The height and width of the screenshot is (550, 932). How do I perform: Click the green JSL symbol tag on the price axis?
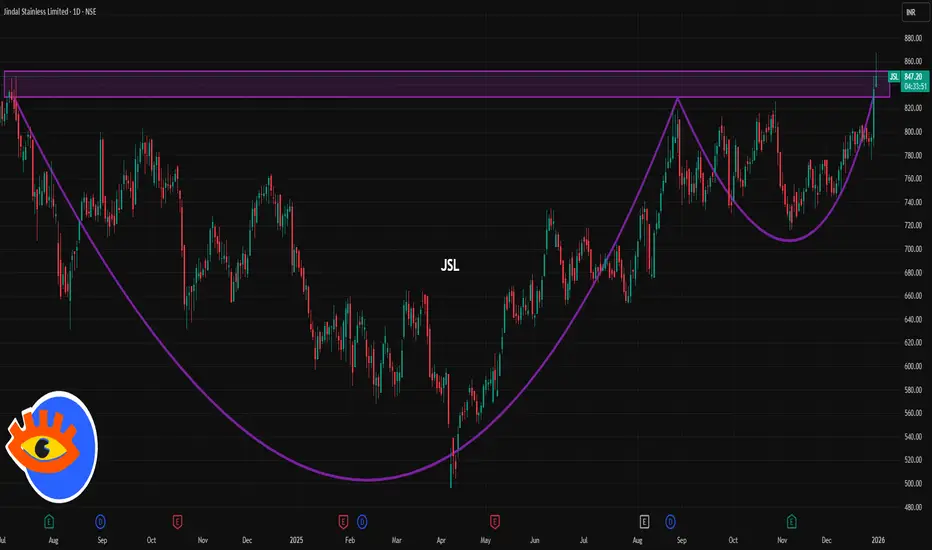[x=894, y=77]
